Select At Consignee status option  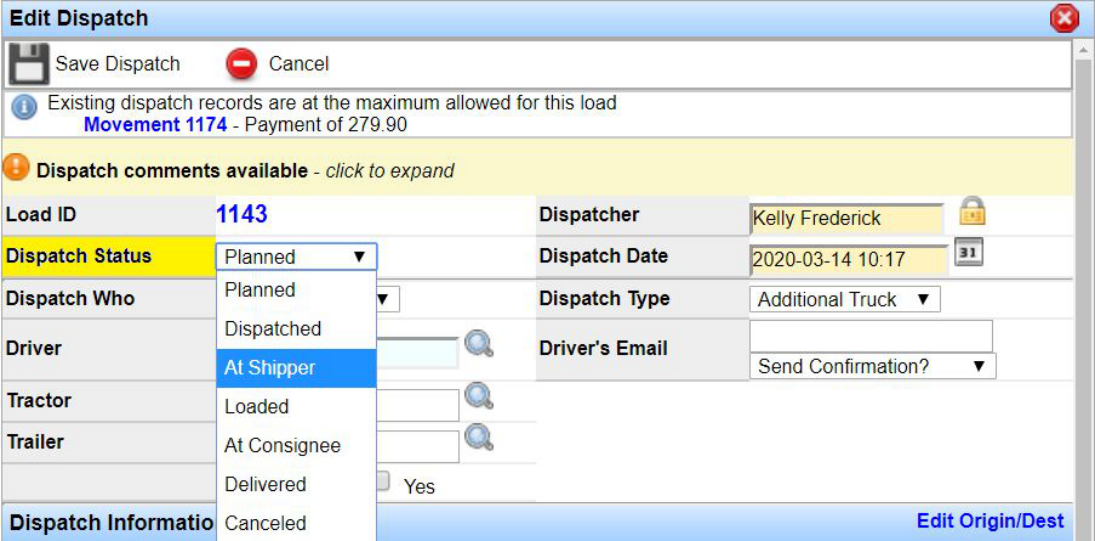[x=296, y=445]
